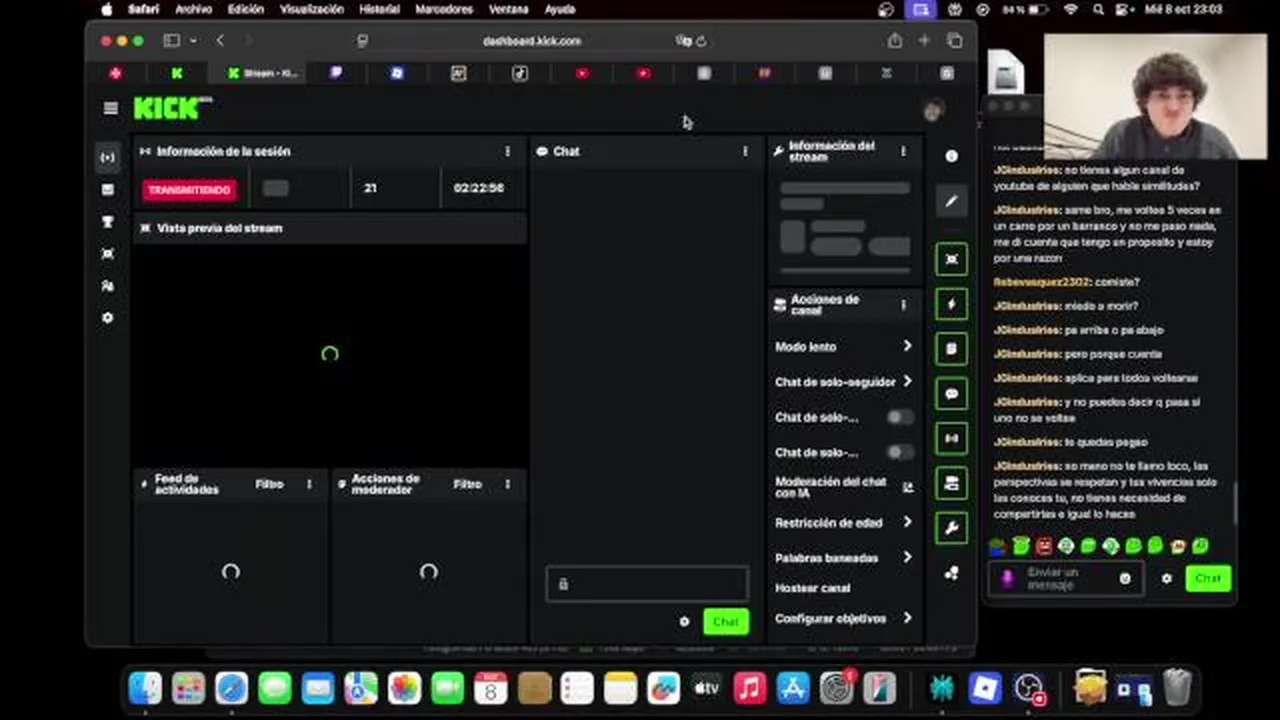This screenshot has height=720, width=1280.
Task: Click the Safari share icon
Action: (895, 41)
